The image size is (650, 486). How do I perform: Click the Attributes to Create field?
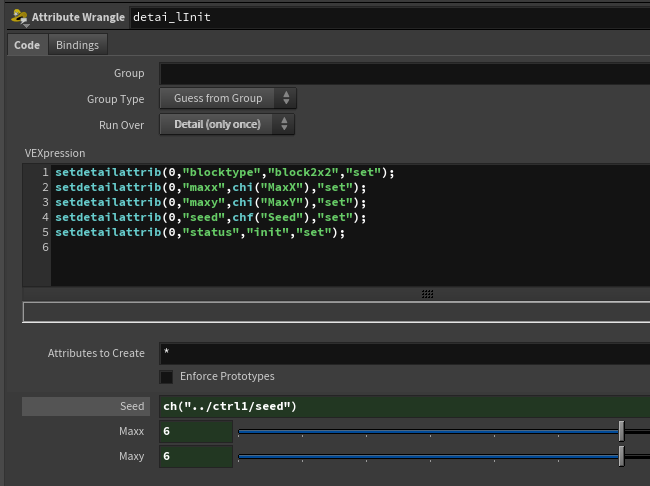click(405, 353)
